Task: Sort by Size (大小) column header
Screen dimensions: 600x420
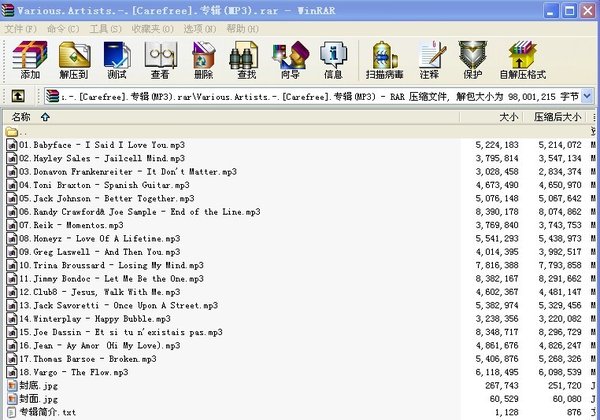Action: click(x=491, y=117)
